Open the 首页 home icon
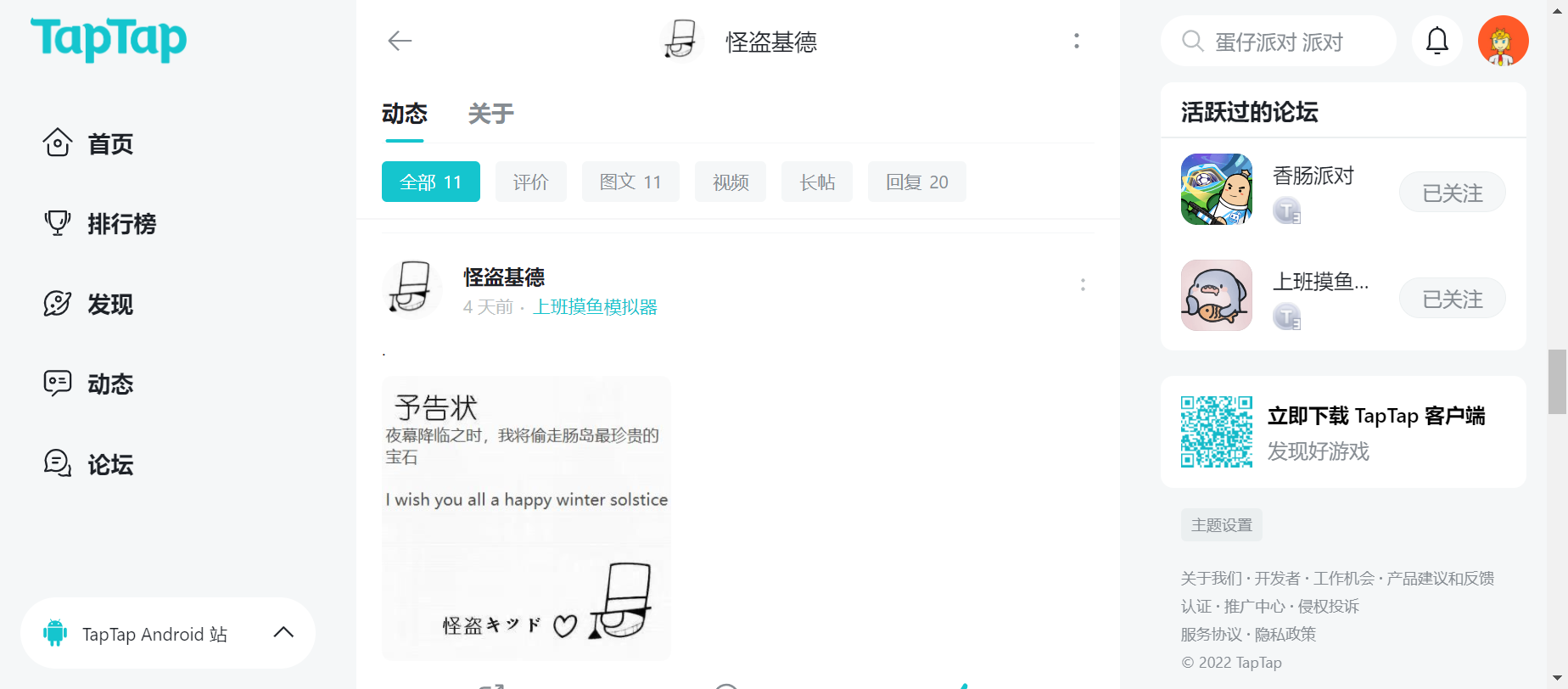The width and height of the screenshot is (1568, 689). point(58,143)
